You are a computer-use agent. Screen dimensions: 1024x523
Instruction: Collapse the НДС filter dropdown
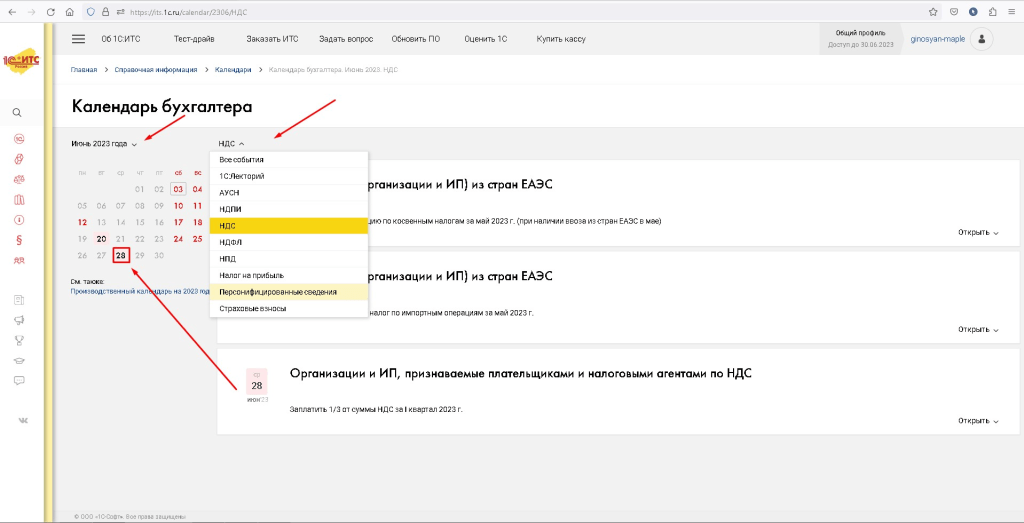point(231,144)
